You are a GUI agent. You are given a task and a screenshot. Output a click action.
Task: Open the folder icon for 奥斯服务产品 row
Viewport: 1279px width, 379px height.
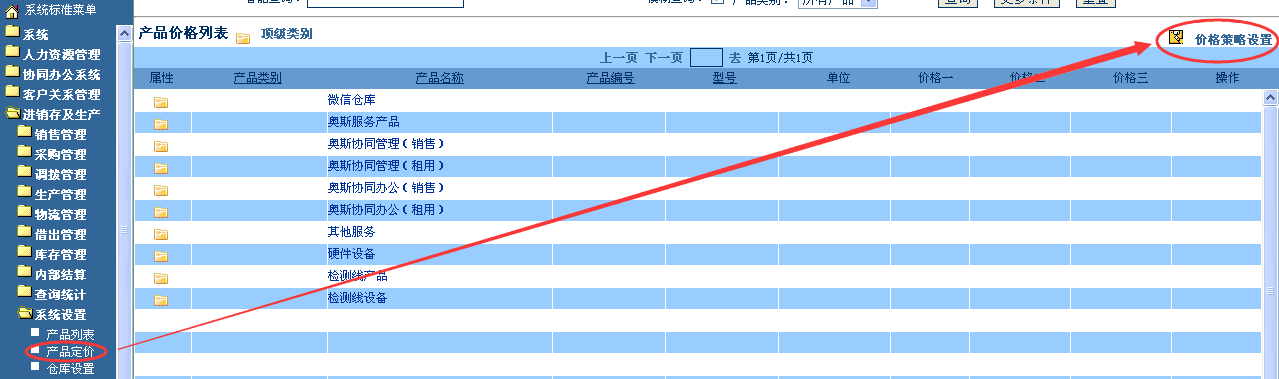coord(161,124)
